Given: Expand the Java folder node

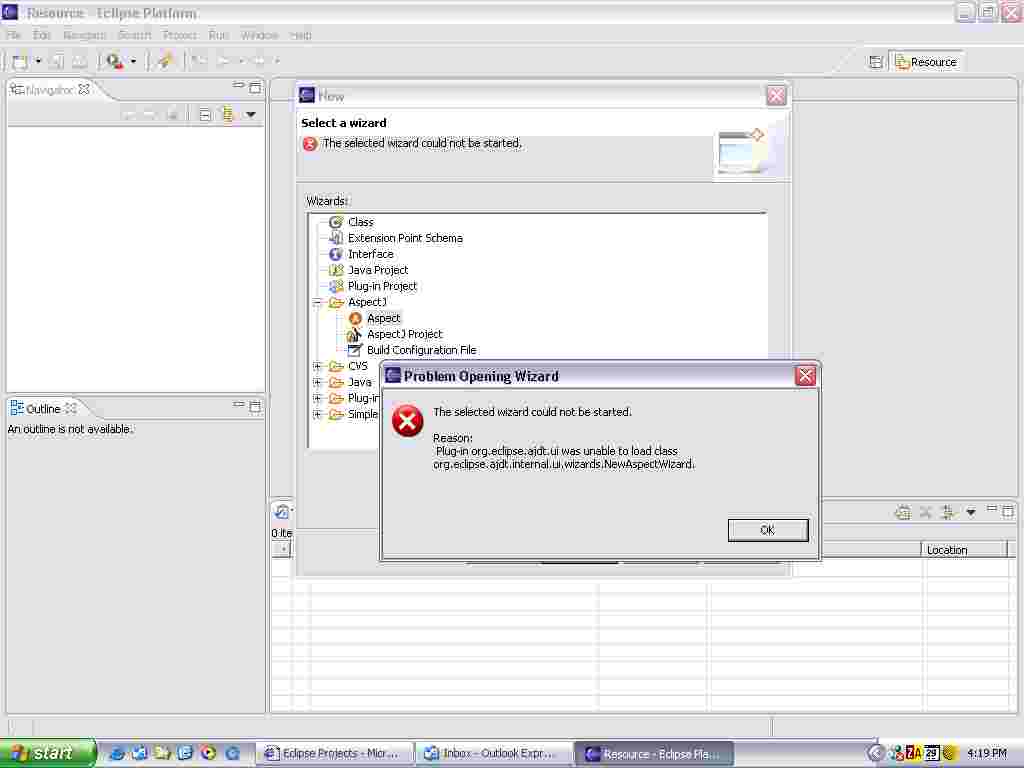Looking at the screenshot, I should tap(317, 382).
